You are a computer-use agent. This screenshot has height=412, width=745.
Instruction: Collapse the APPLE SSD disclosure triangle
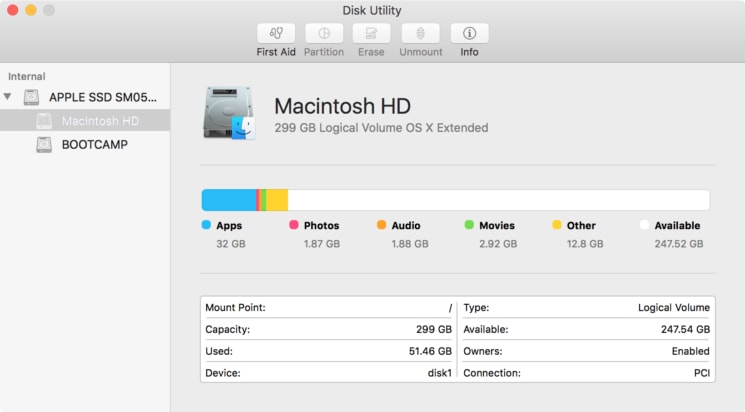pos(9,98)
